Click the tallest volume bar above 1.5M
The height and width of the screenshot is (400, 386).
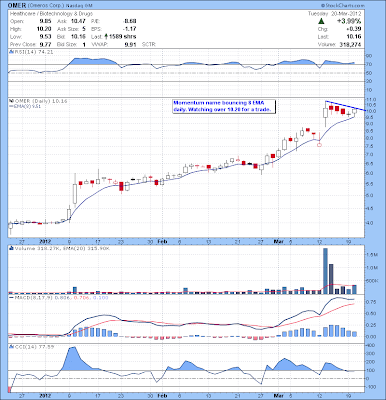point(325,271)
